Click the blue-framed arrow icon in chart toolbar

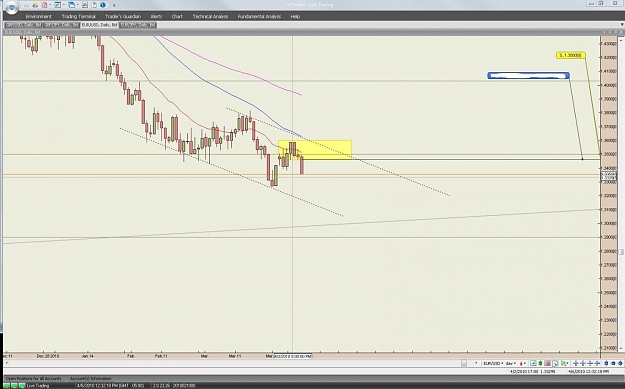click(x=533, y=363)
